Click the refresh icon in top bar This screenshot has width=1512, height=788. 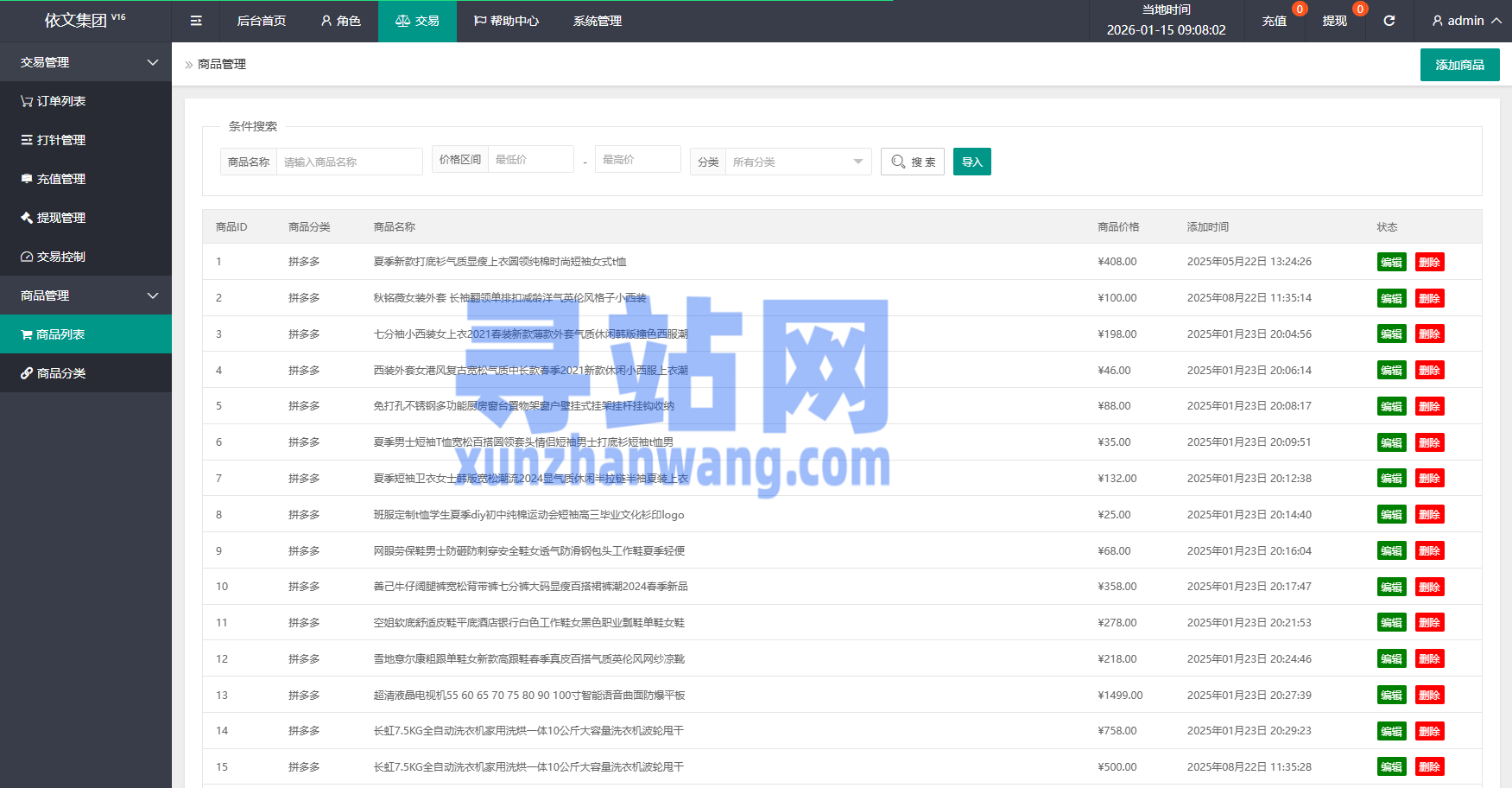click(x=1389, y=21)
